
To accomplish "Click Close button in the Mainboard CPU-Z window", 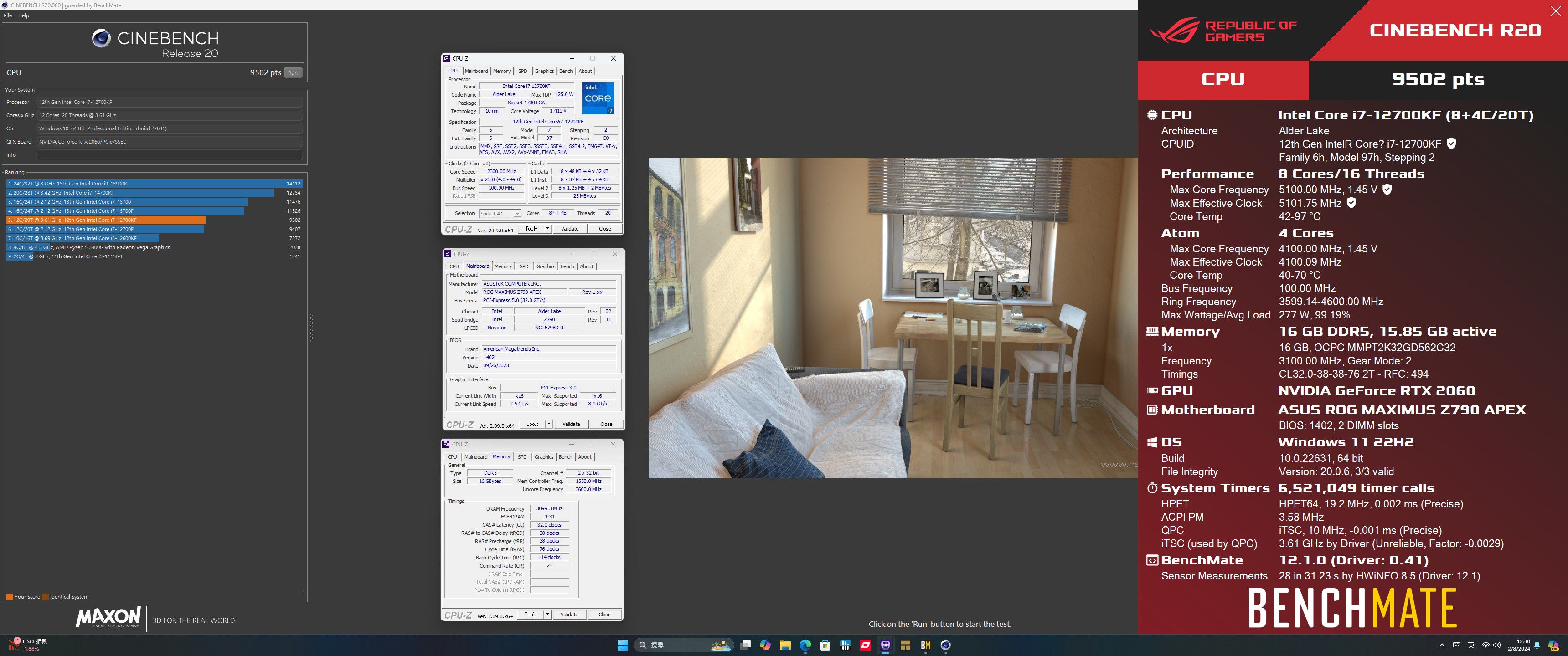I will [x=606, y=424].
